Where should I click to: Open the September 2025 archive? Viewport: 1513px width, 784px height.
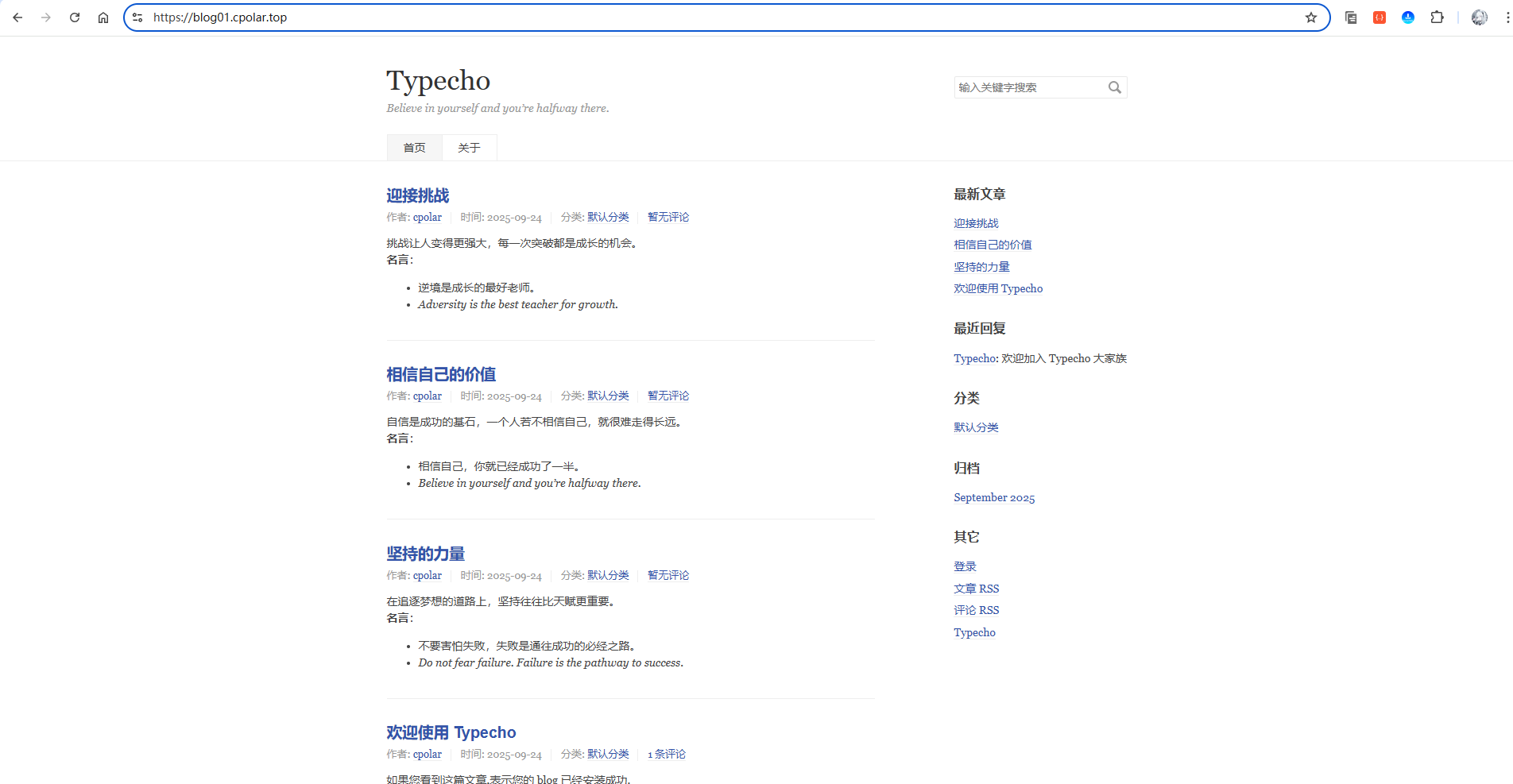tap(994, 497)
